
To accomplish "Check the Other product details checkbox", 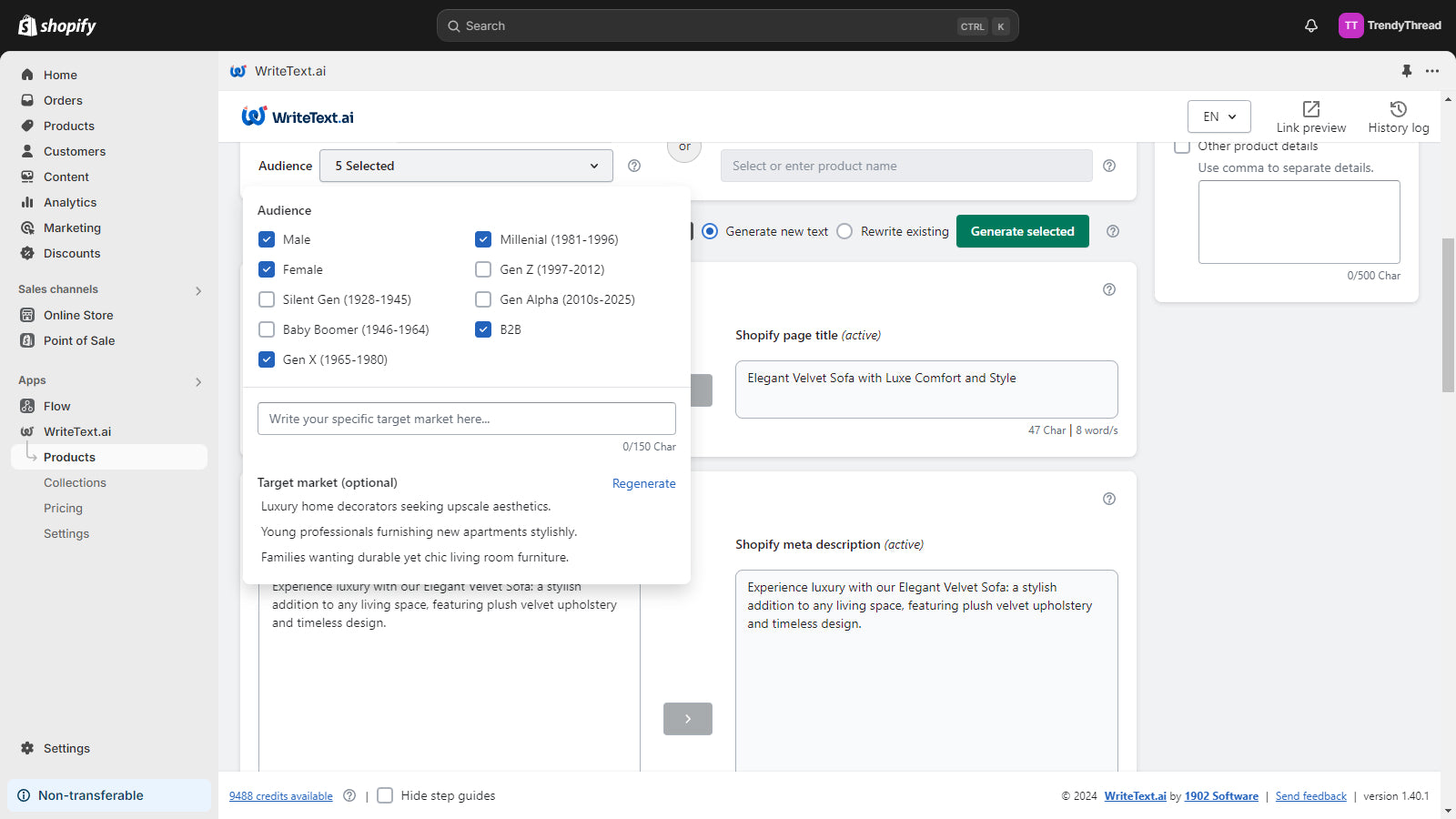I will [x=1182, y=146].
